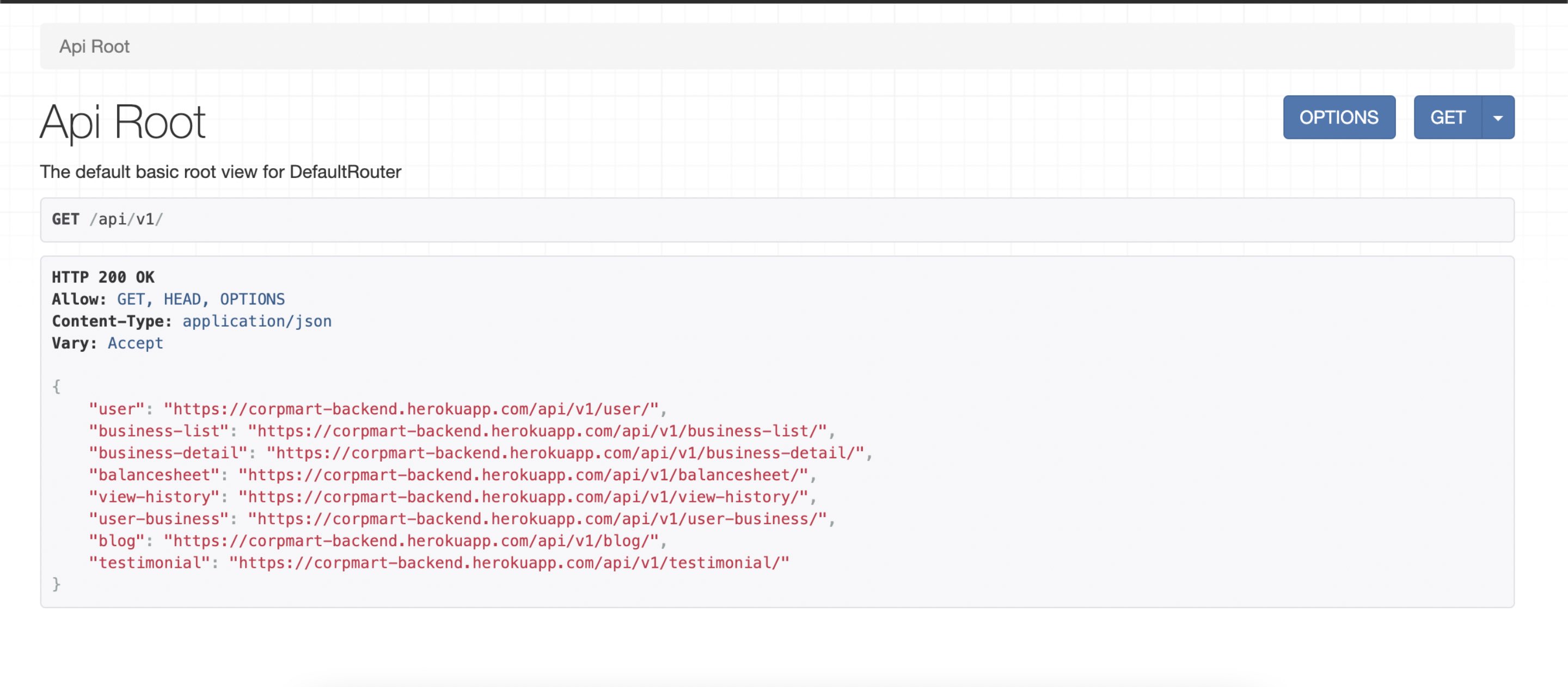Click the Api Root breadcrumb link
Image resolution: width=1568 pixels, height=687 pixels.
(x=94, y=46)
